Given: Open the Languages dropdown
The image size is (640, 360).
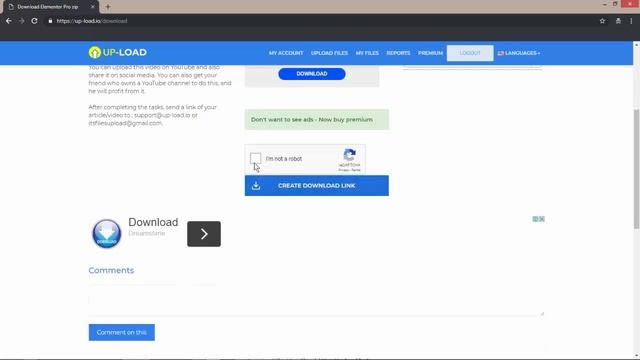Looking at the screenshot, I should pos(519,53).
